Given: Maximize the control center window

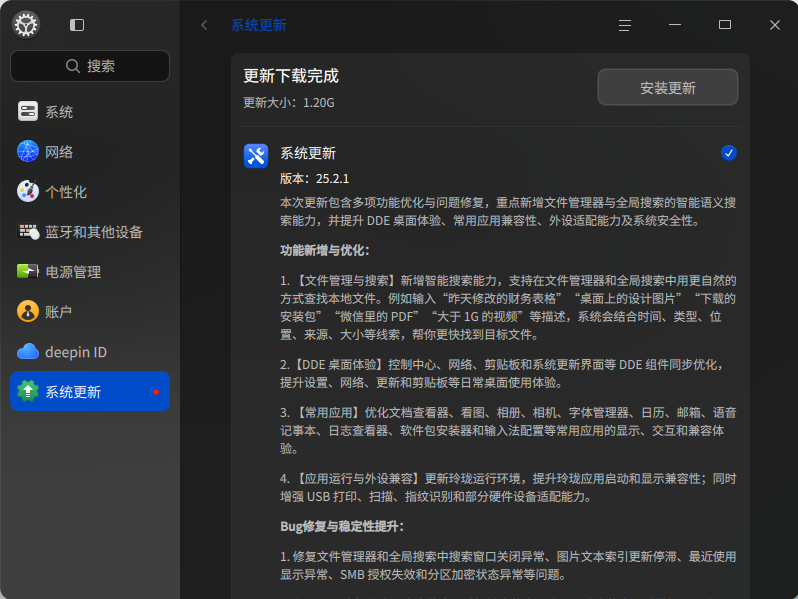Looking at the screenshot, I should (x=725, y=24).
